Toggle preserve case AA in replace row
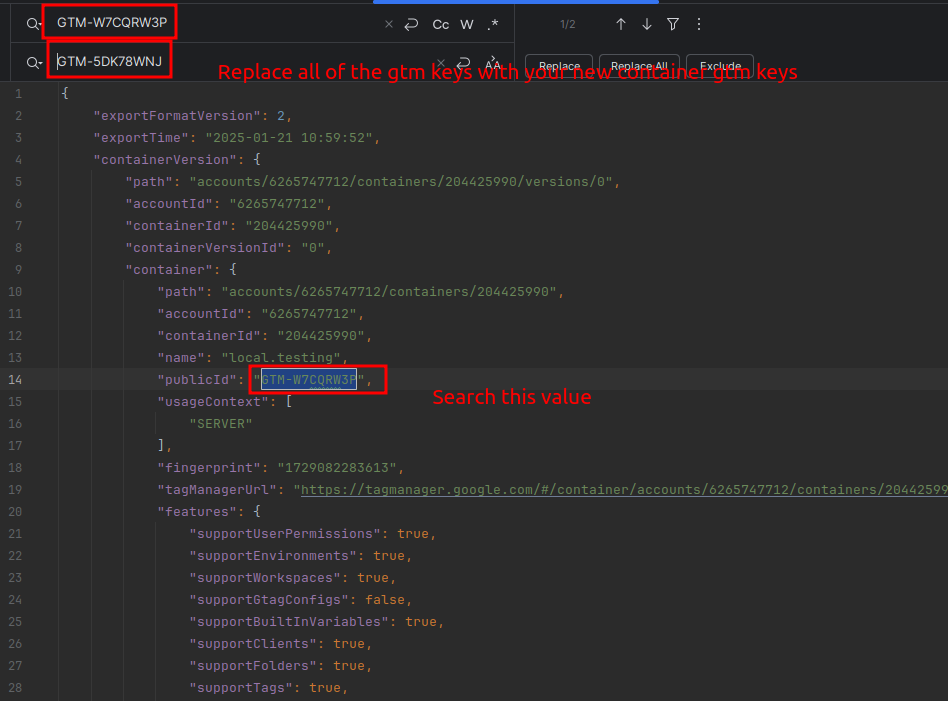 coord(493,64)
